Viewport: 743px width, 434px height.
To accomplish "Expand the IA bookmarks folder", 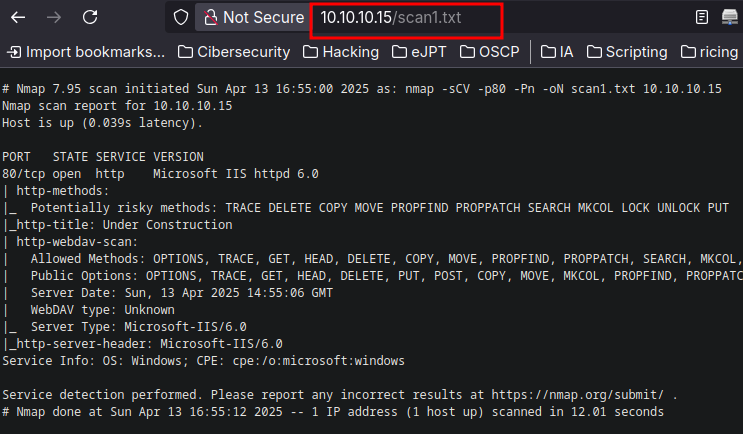I will pos(557,52).
